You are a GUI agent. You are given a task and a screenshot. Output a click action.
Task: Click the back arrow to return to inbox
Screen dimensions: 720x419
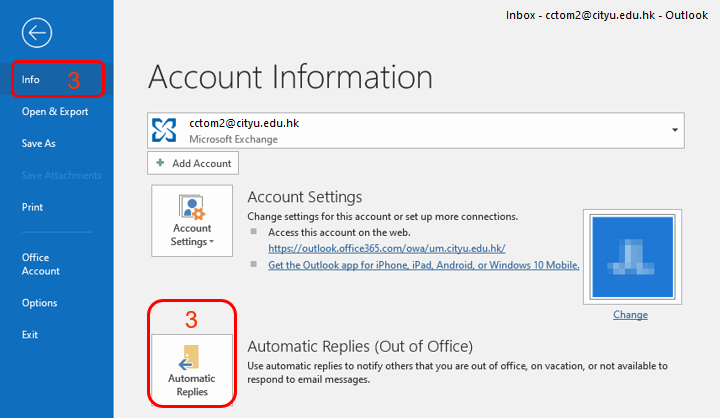click(37, 33)
